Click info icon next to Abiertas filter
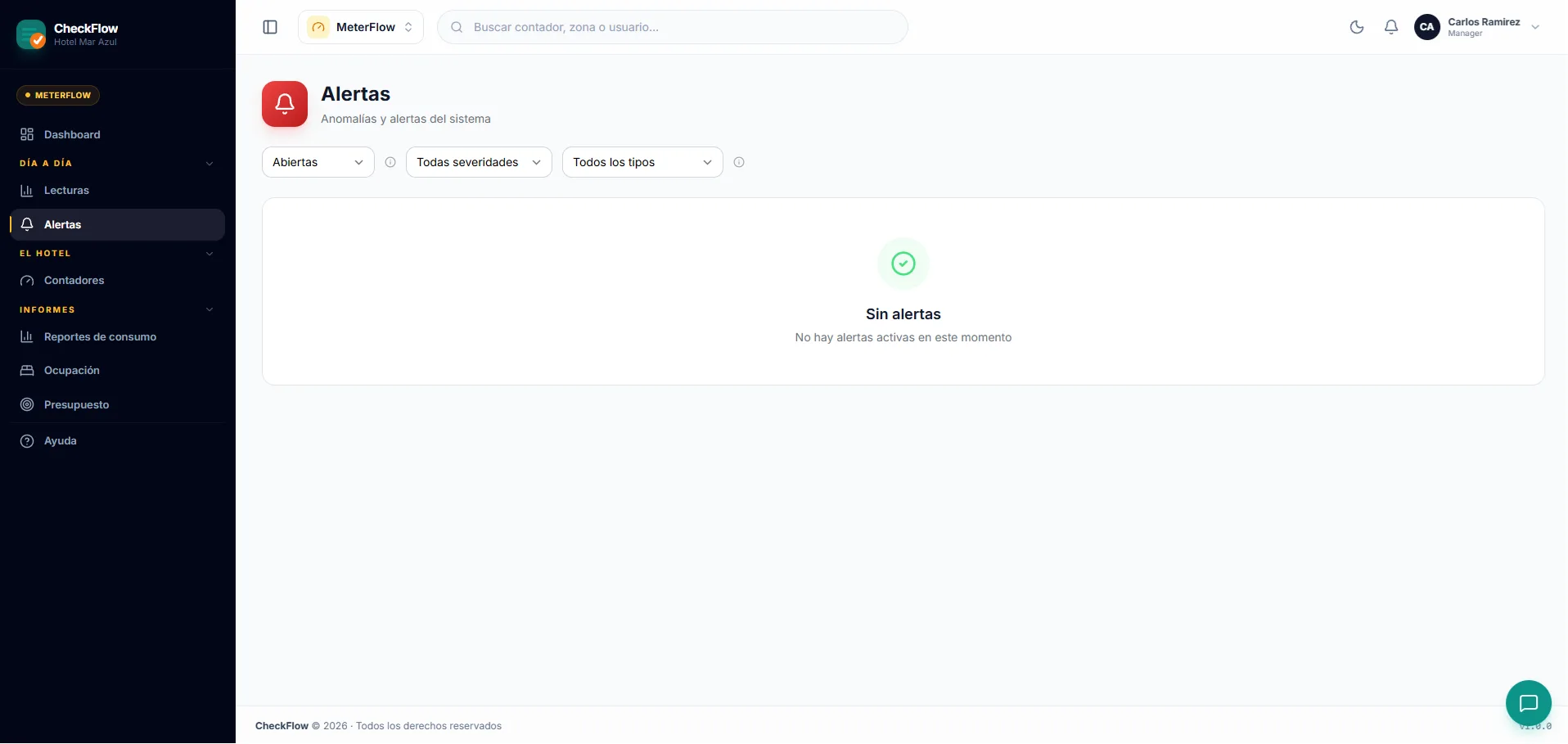 click(390, 162)
